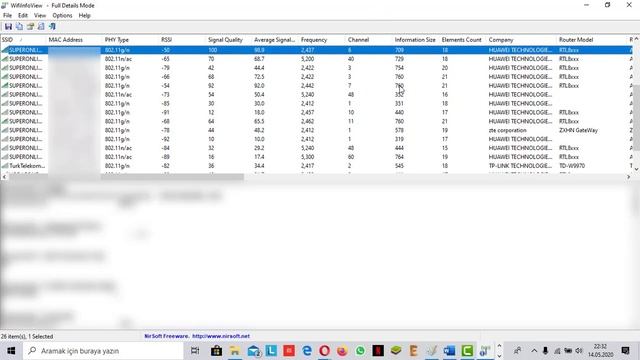Show hidden system tray icons

pyautogui.click(x=534, y=351)
